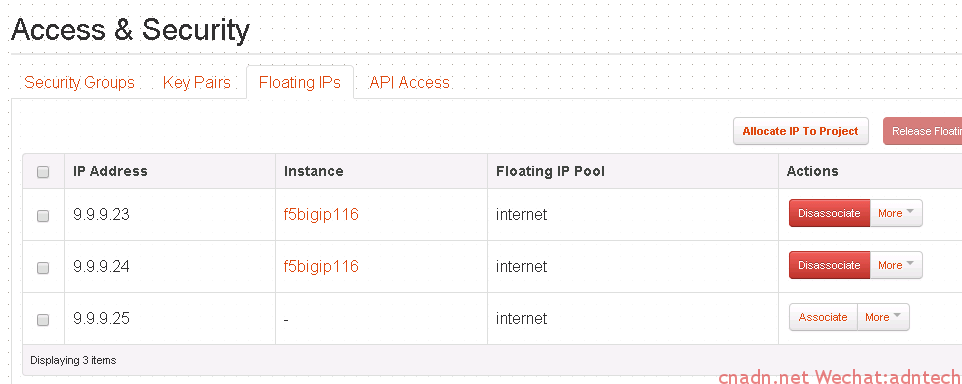Check the box for IP 9.9.9.25
Image resolution: width=962 pixels, height=384 pixels.
pos(43,320)
